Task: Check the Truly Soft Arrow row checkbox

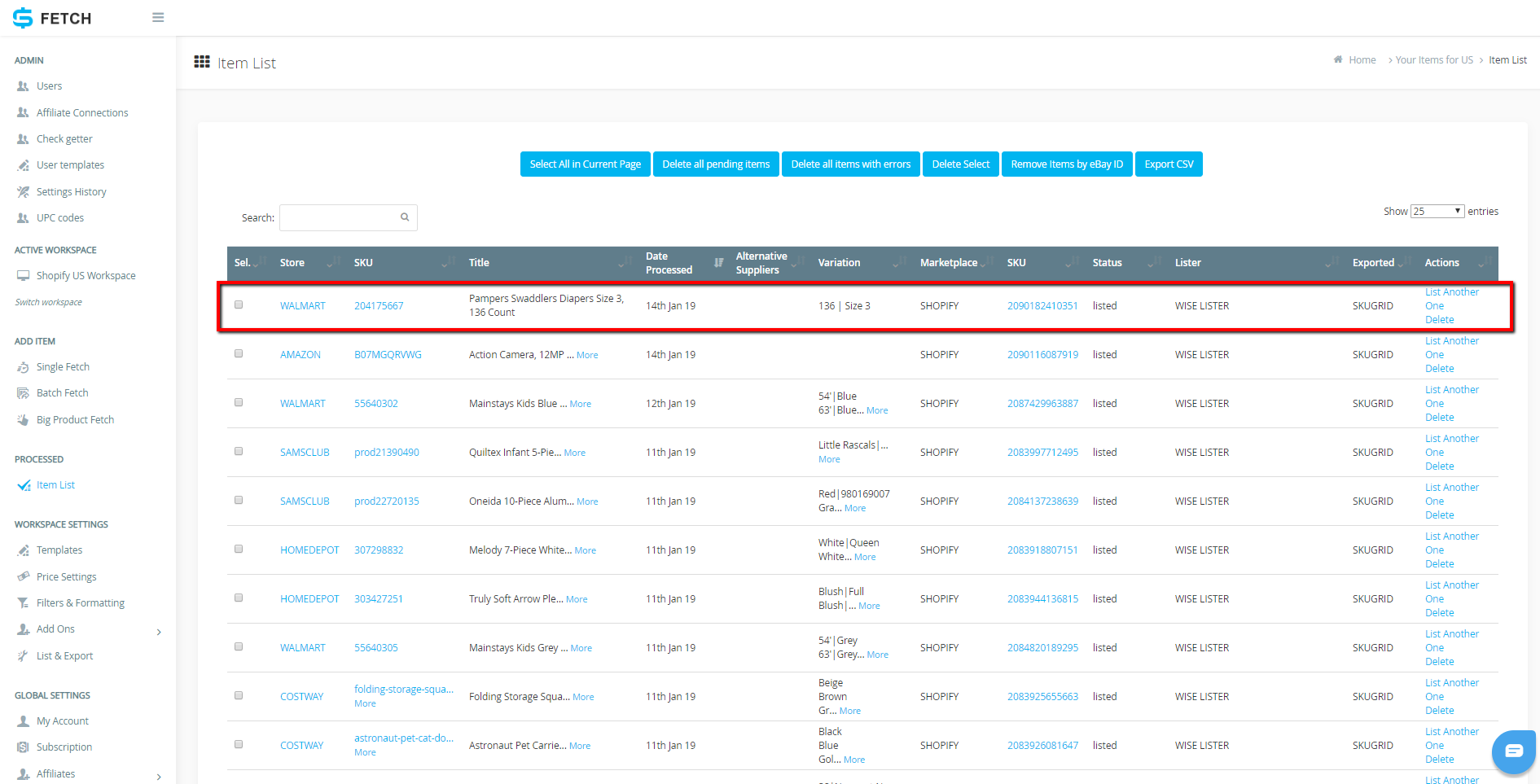Action: pos(239,598)
